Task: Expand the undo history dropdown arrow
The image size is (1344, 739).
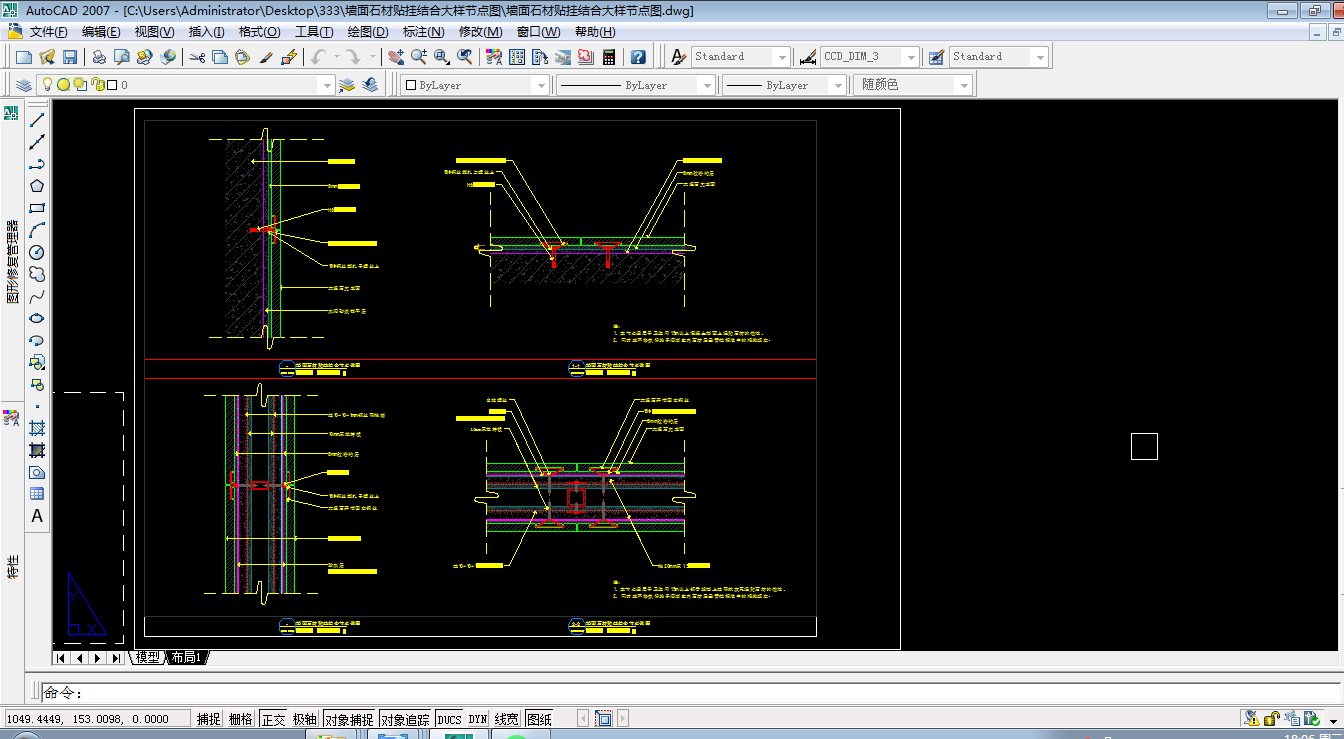Action: 337,57
